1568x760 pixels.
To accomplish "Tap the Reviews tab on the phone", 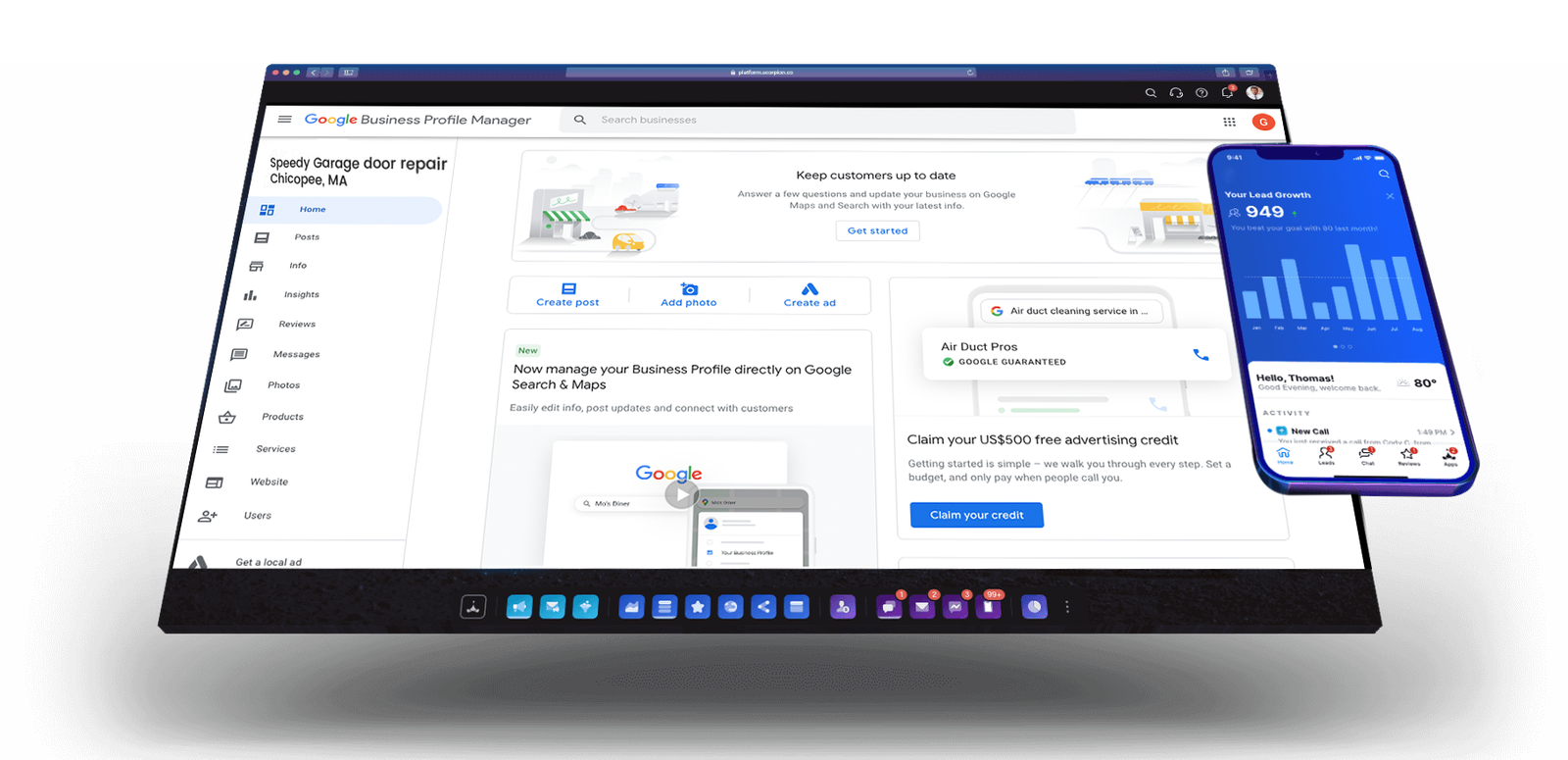I will pyautogui.click(x=1408, y=456).
